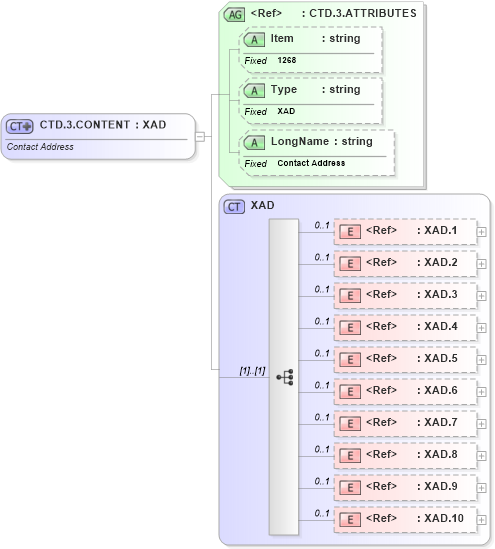
Task: Click the E icon of XAD.7
Action: 350,424
